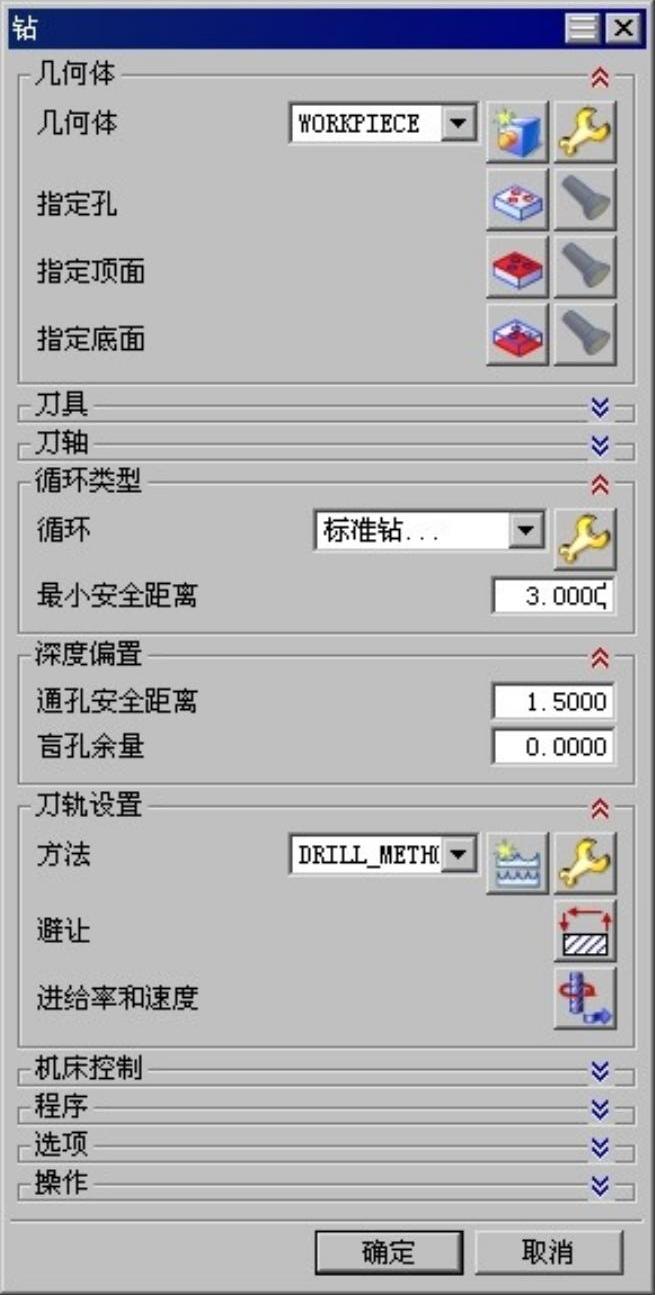Image resolution: width=655 pixels, height=1295 pixels.
Task: Click the 指定顶面 specify top surface icon
Action: [518, 267]
